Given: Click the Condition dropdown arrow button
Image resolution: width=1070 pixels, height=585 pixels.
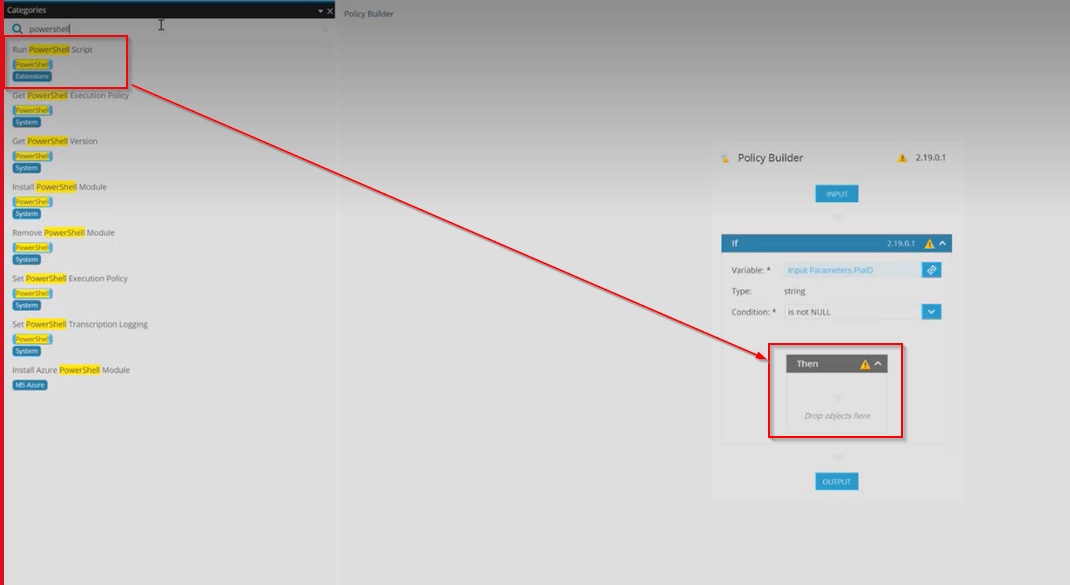Looking at the screenshot, I should (931, 312).
